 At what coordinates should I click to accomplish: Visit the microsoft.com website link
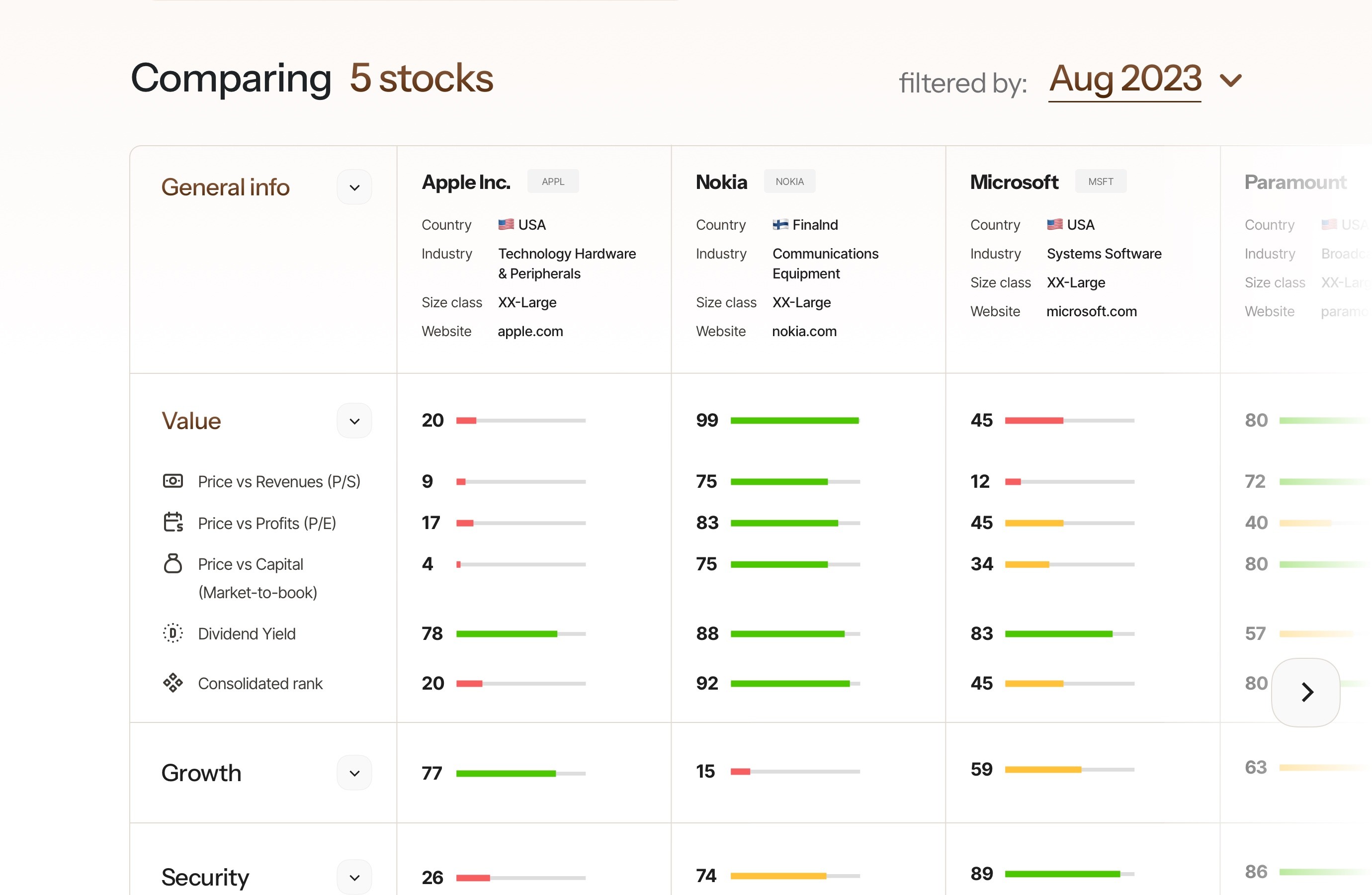click(1092, 311)
